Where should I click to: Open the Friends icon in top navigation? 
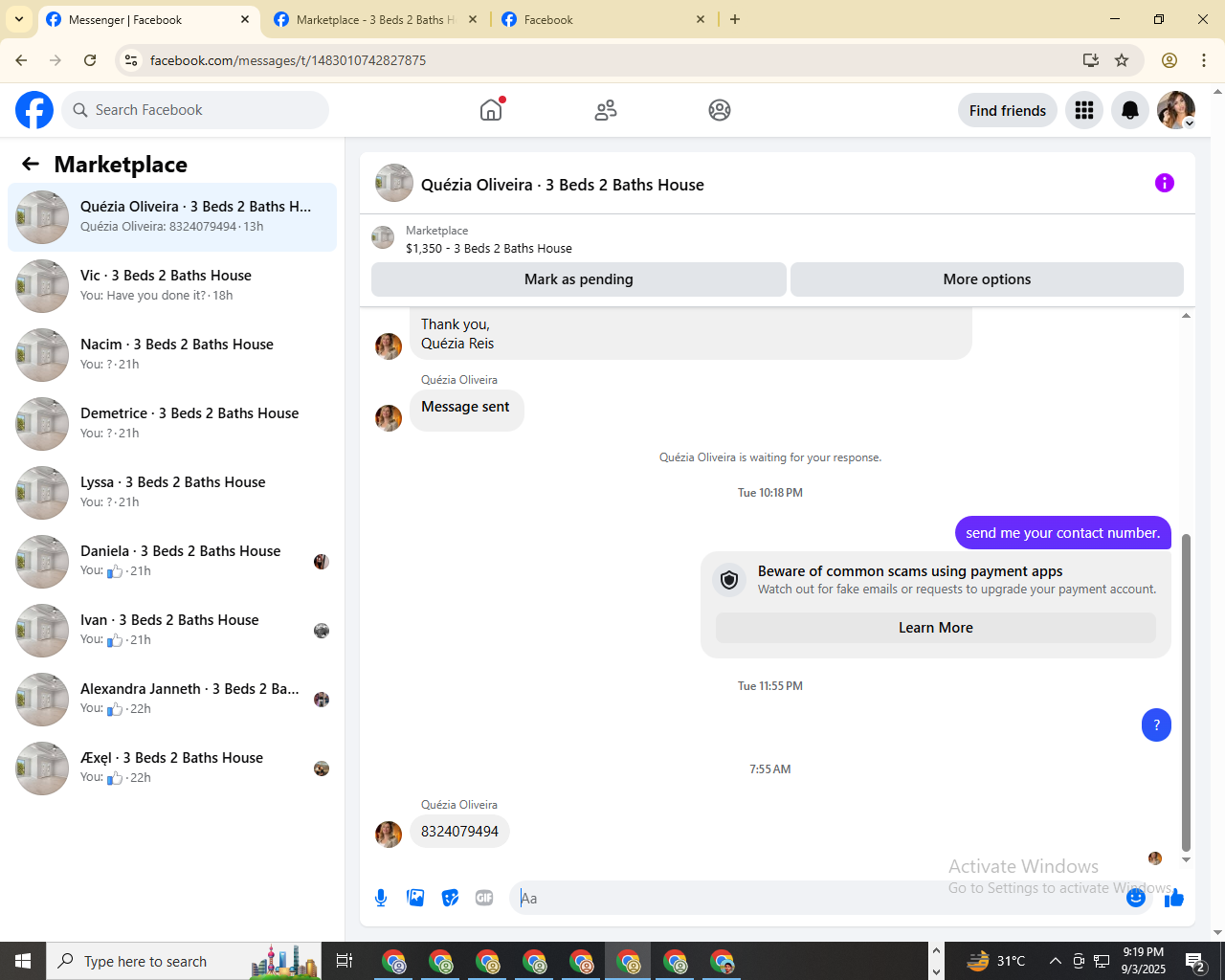click(606, 110)
